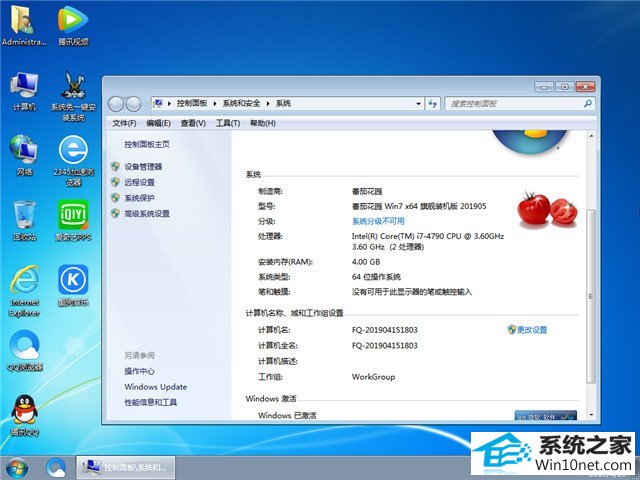Open the iQIYI desktop icon
The width and height of the screenshot is (640, 480).
coord(72,216)
